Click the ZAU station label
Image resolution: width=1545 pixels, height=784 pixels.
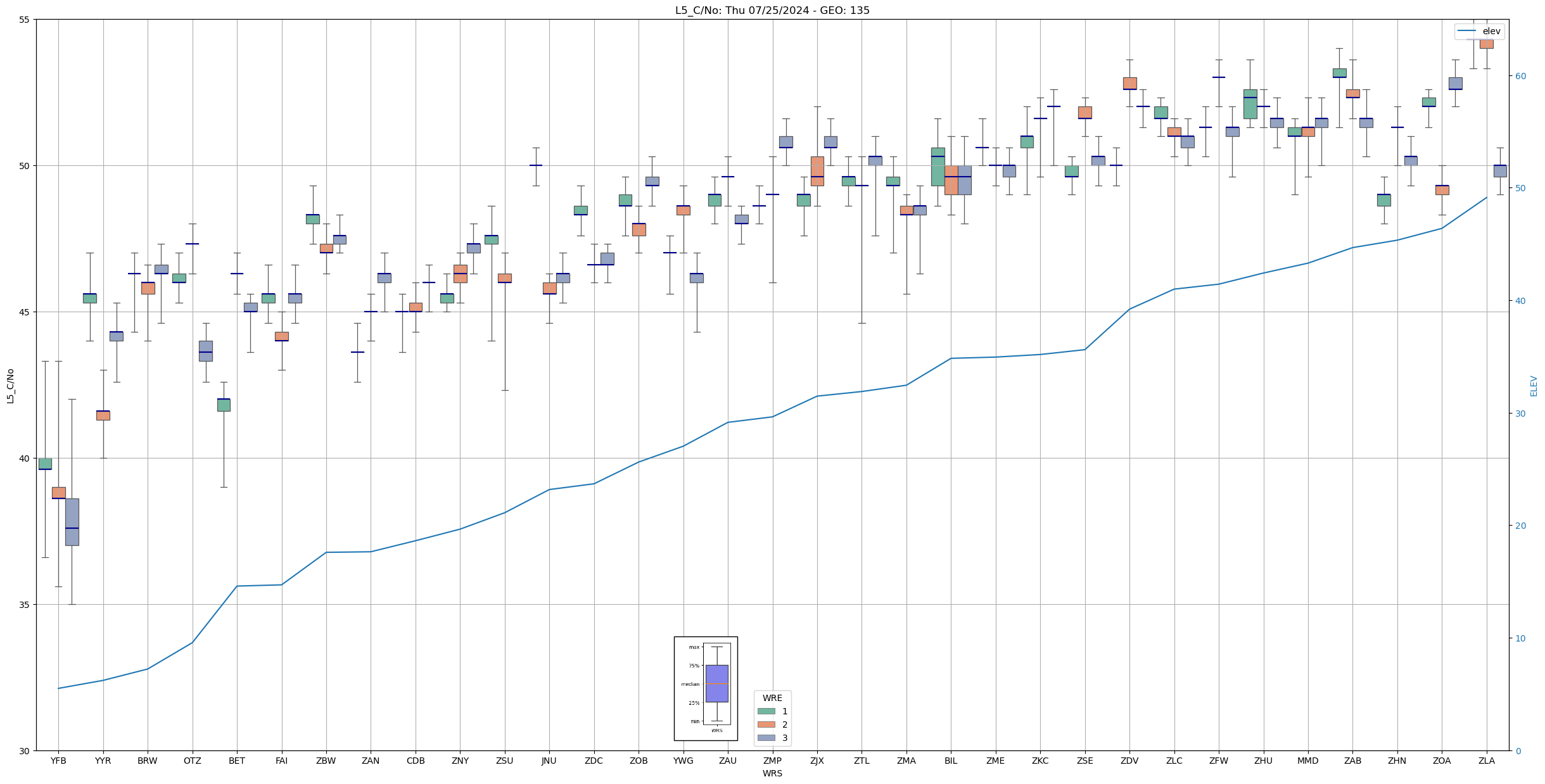[728, 761]
